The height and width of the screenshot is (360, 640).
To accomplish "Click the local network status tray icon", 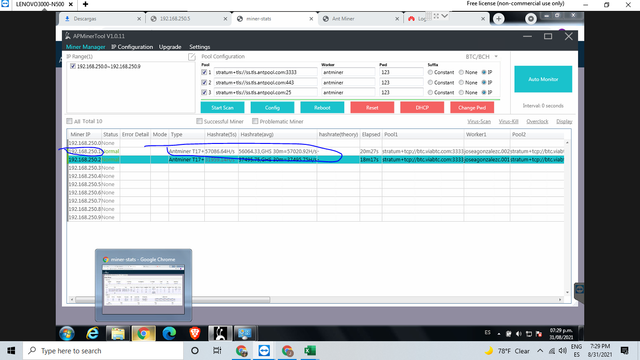I will [x=552, y=351].
